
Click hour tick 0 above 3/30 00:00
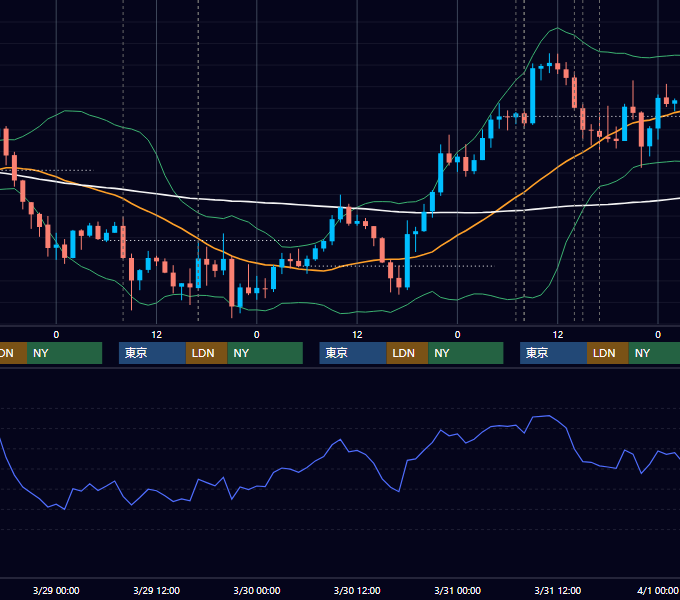257,335
